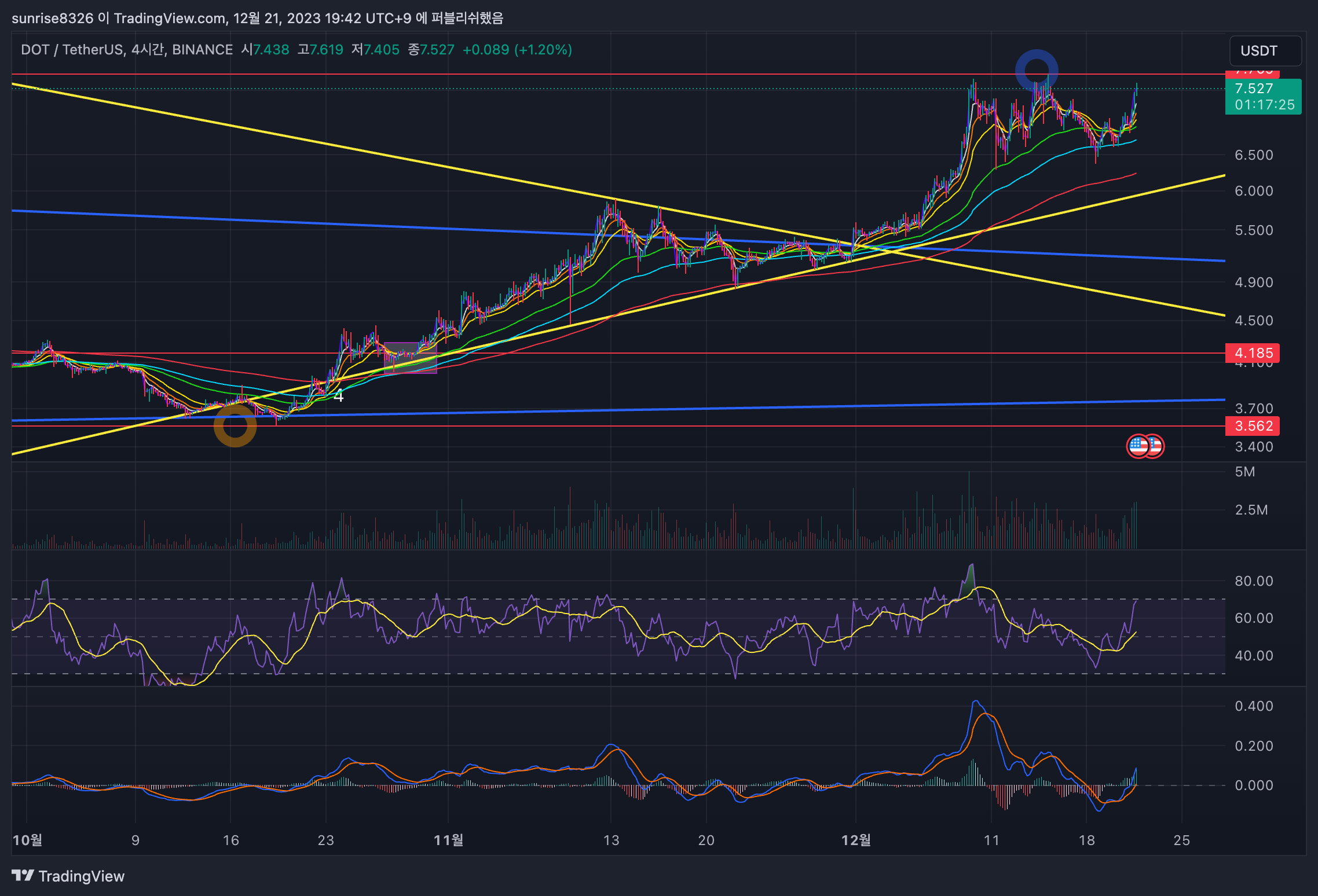1318x896 pixels.
Task: Select the blue circle drawing near the top
Action: 1037,70
